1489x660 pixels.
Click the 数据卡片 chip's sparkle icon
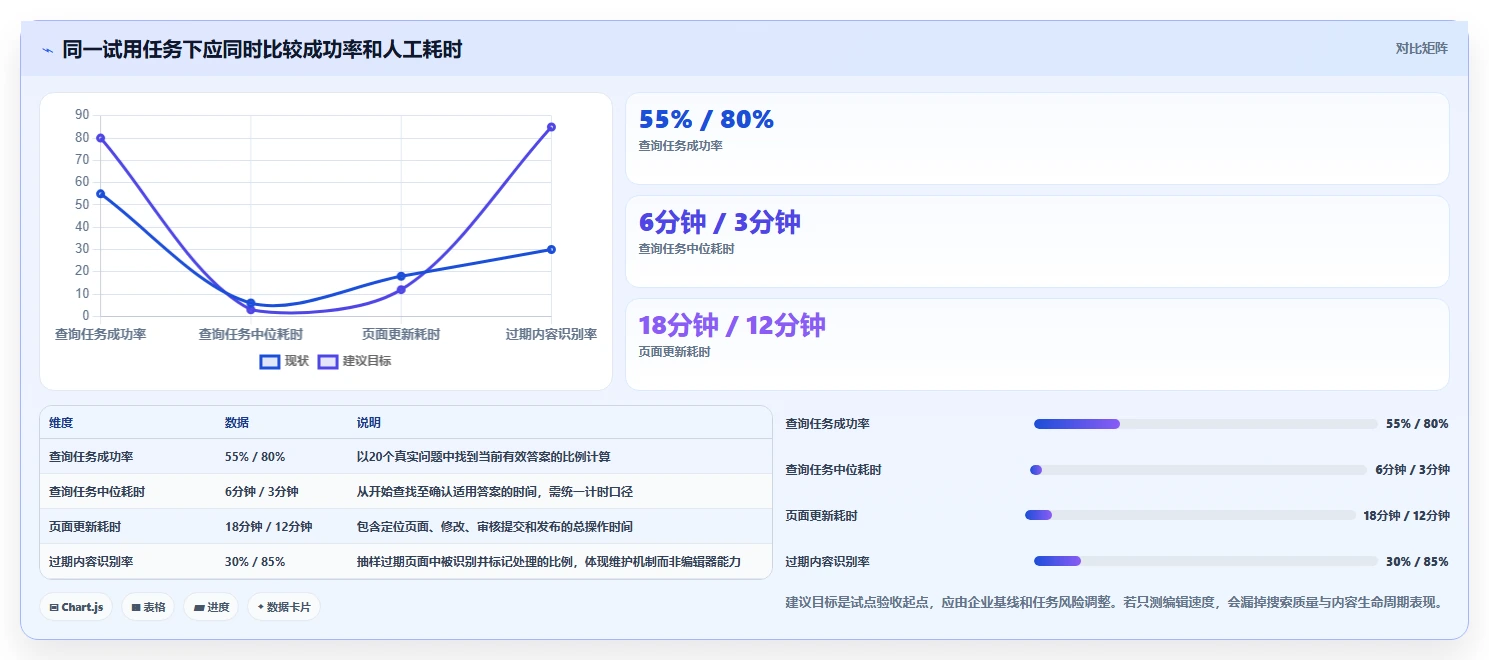click(x=260, y=607)
